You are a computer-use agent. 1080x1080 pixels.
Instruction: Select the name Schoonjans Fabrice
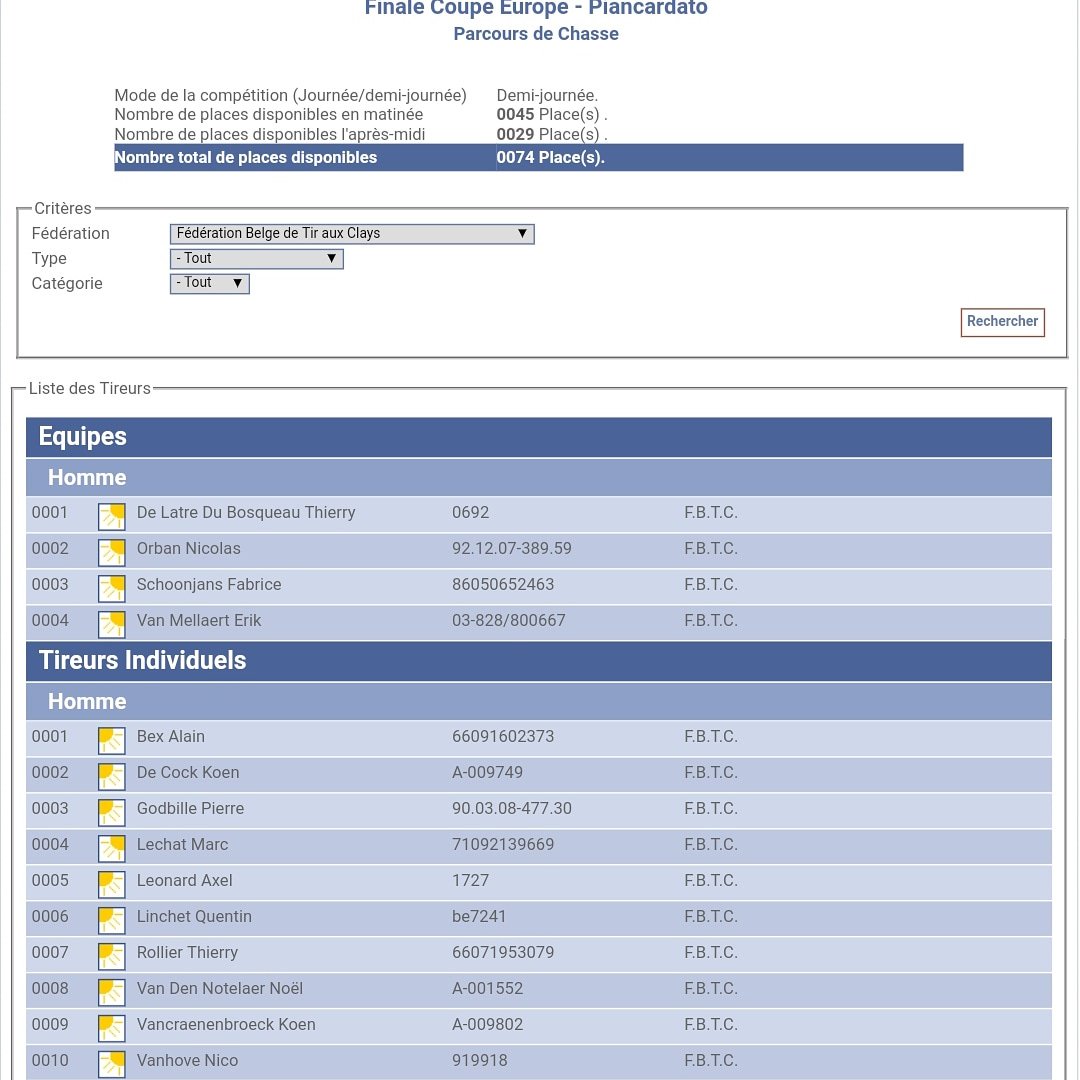209,584
